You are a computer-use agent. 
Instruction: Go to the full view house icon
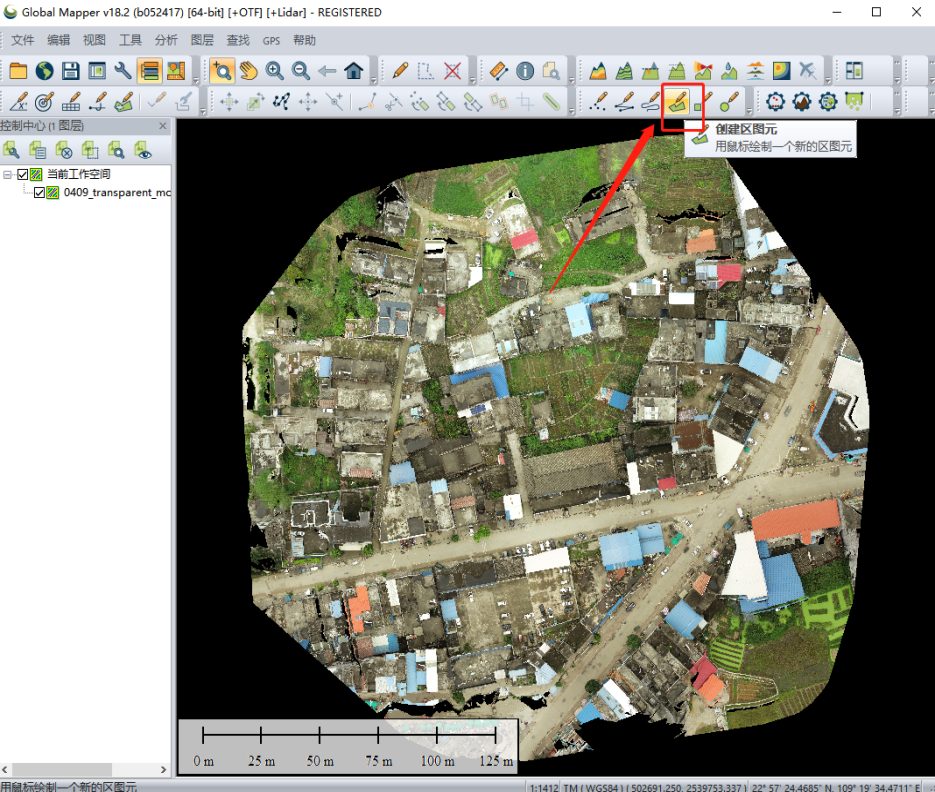(354, 71)
